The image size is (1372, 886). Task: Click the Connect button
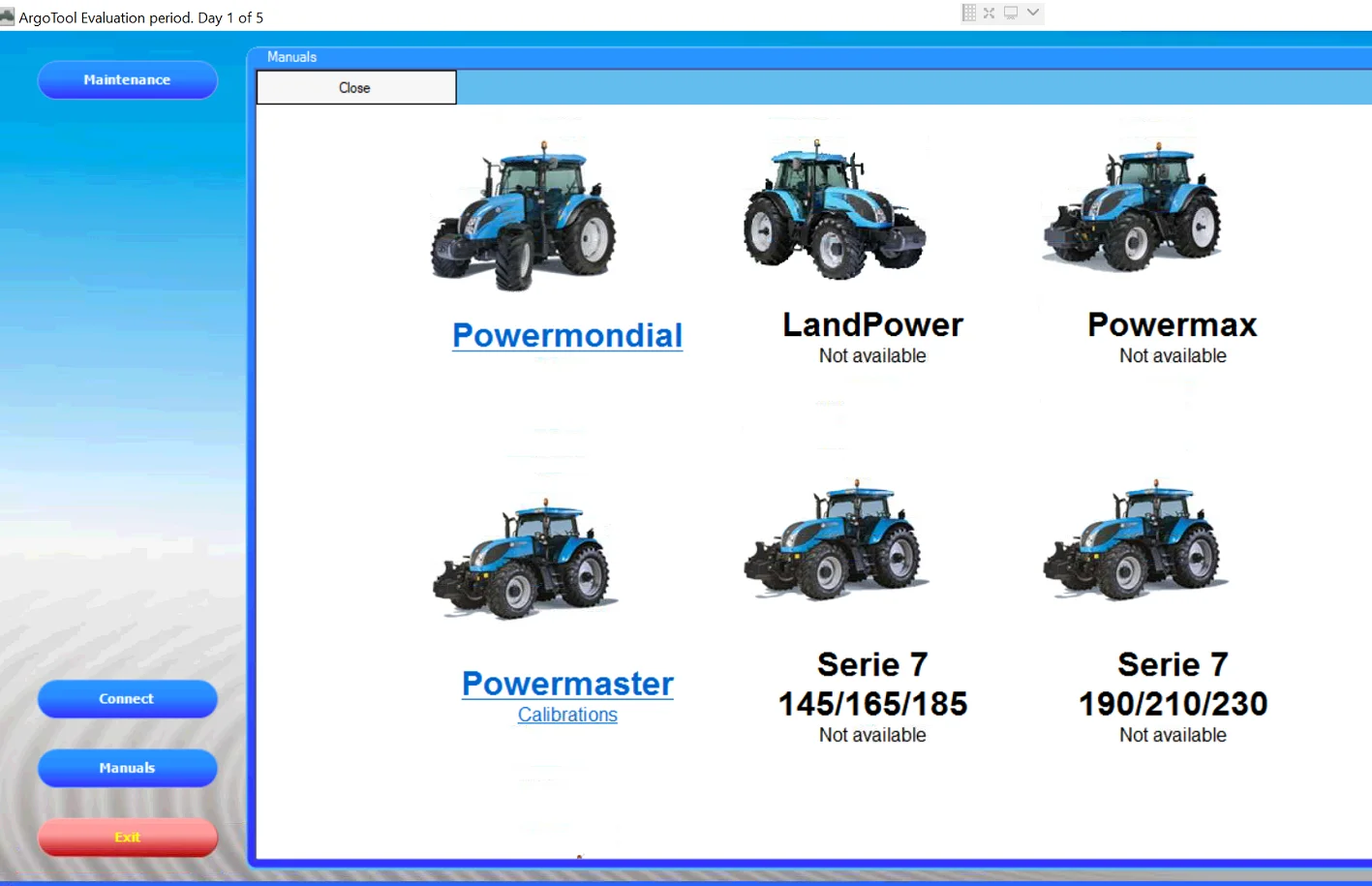coord(127,698)
